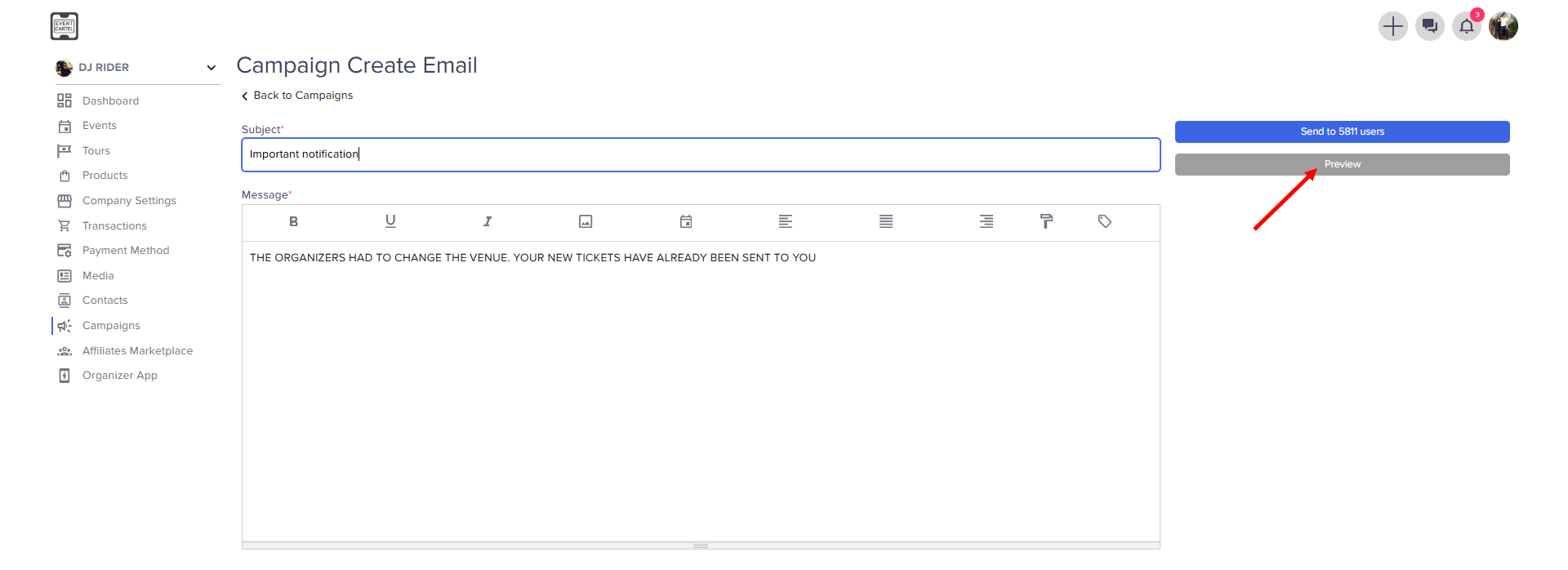1568x570 pixels.
Task: Select Products in sidebar
Action: point(105,176)
